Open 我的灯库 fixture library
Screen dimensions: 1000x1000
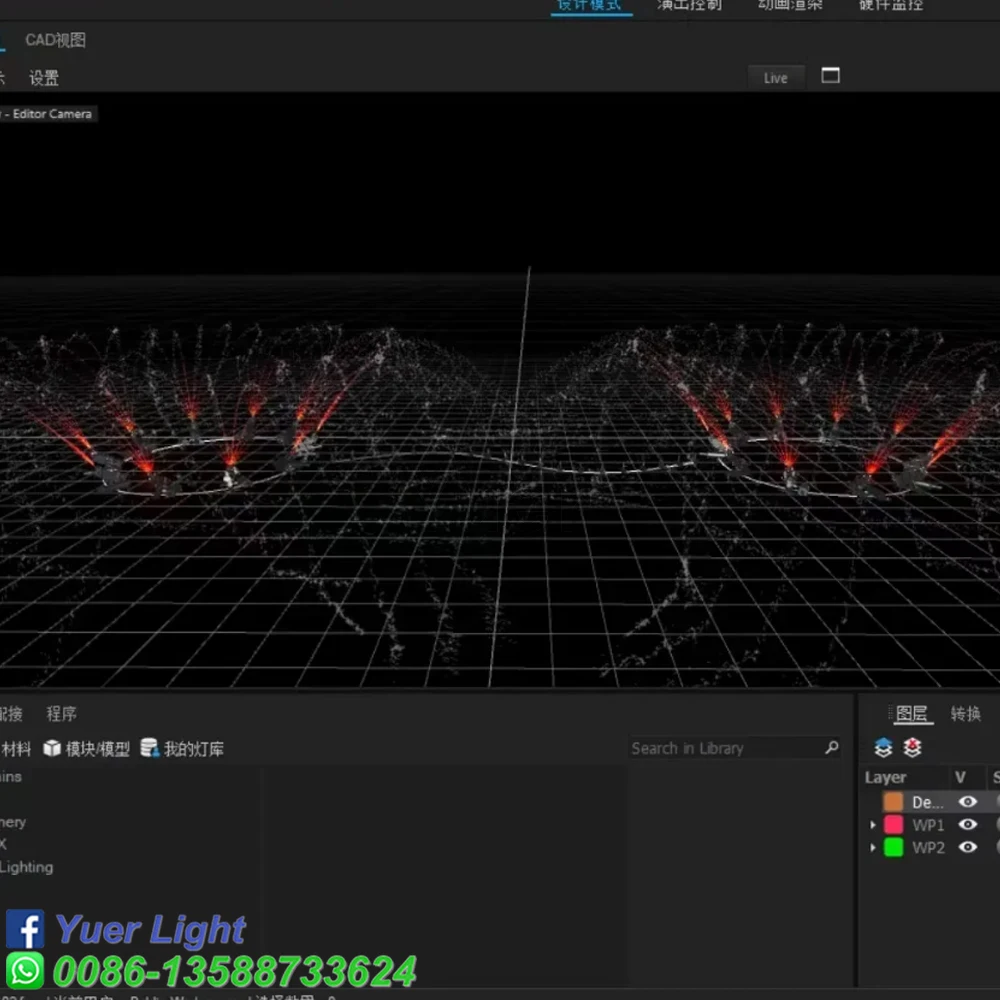click(194, 749)
